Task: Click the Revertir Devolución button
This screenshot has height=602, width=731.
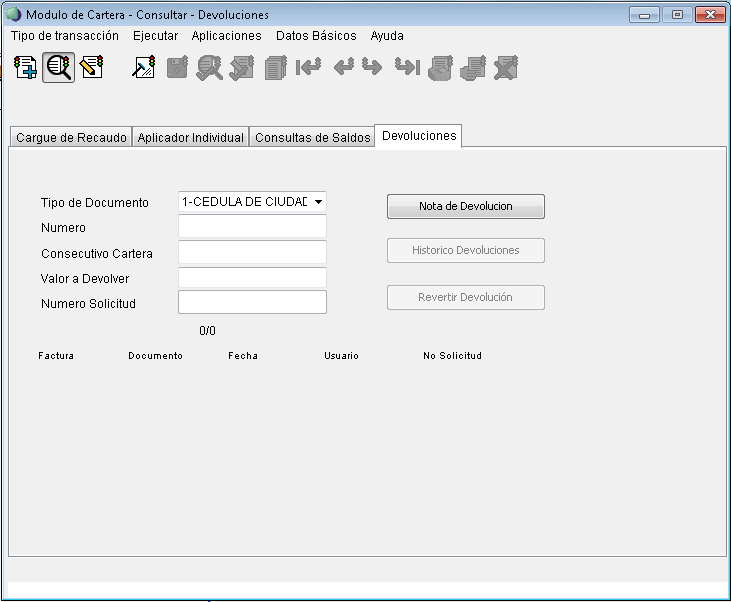Action: click(465, 298)
